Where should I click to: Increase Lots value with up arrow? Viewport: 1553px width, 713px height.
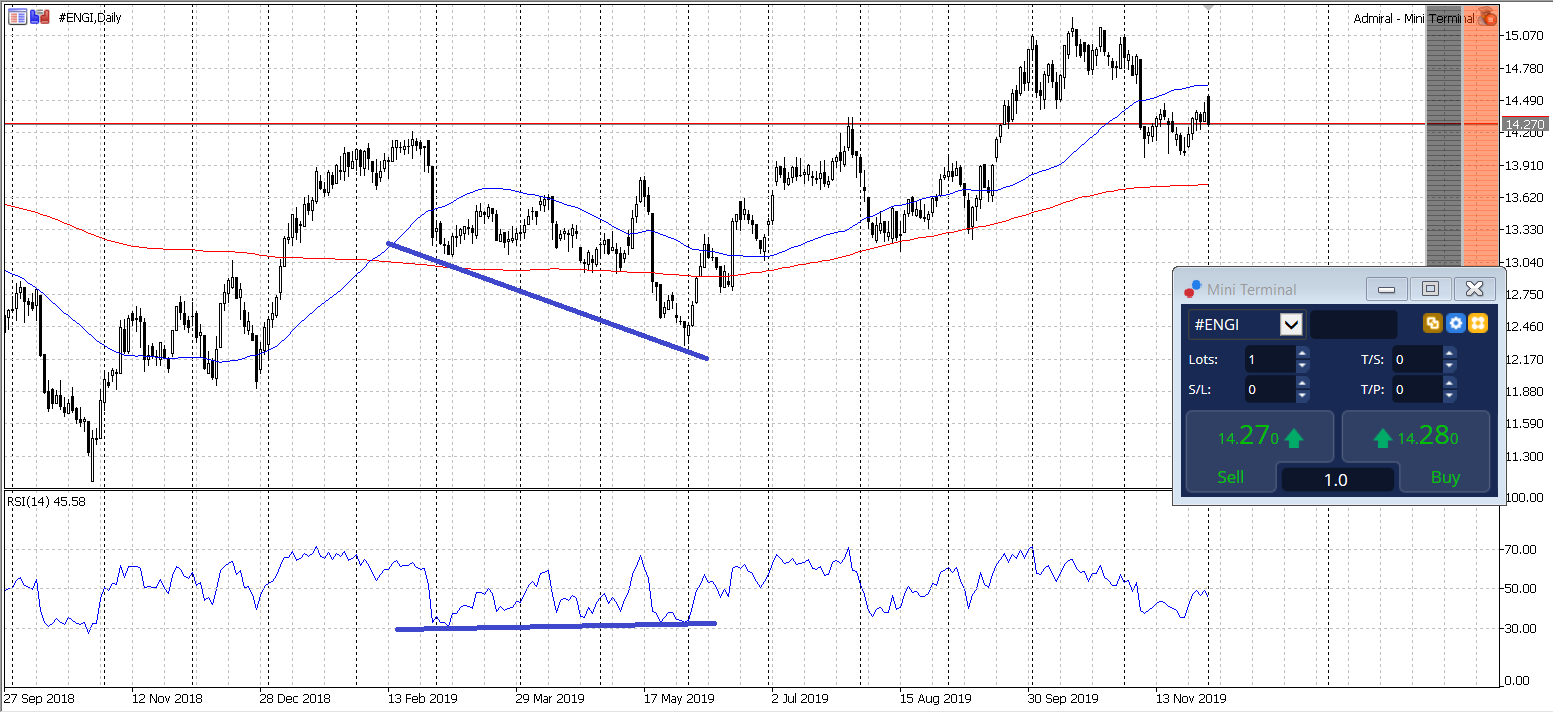pos(1302,352)
